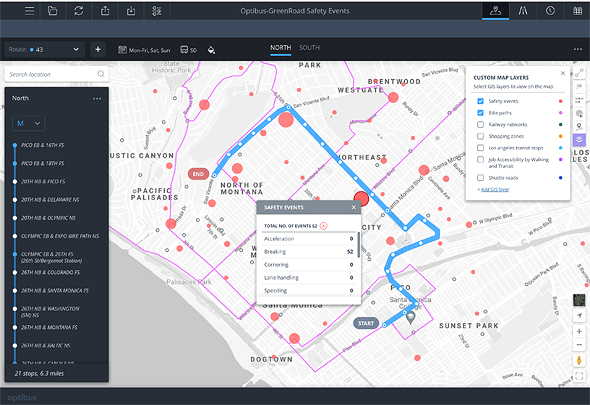This screenshot has width=590, height=405.
Task: Zoom out with the map minus button
Action: click(579, 344)
